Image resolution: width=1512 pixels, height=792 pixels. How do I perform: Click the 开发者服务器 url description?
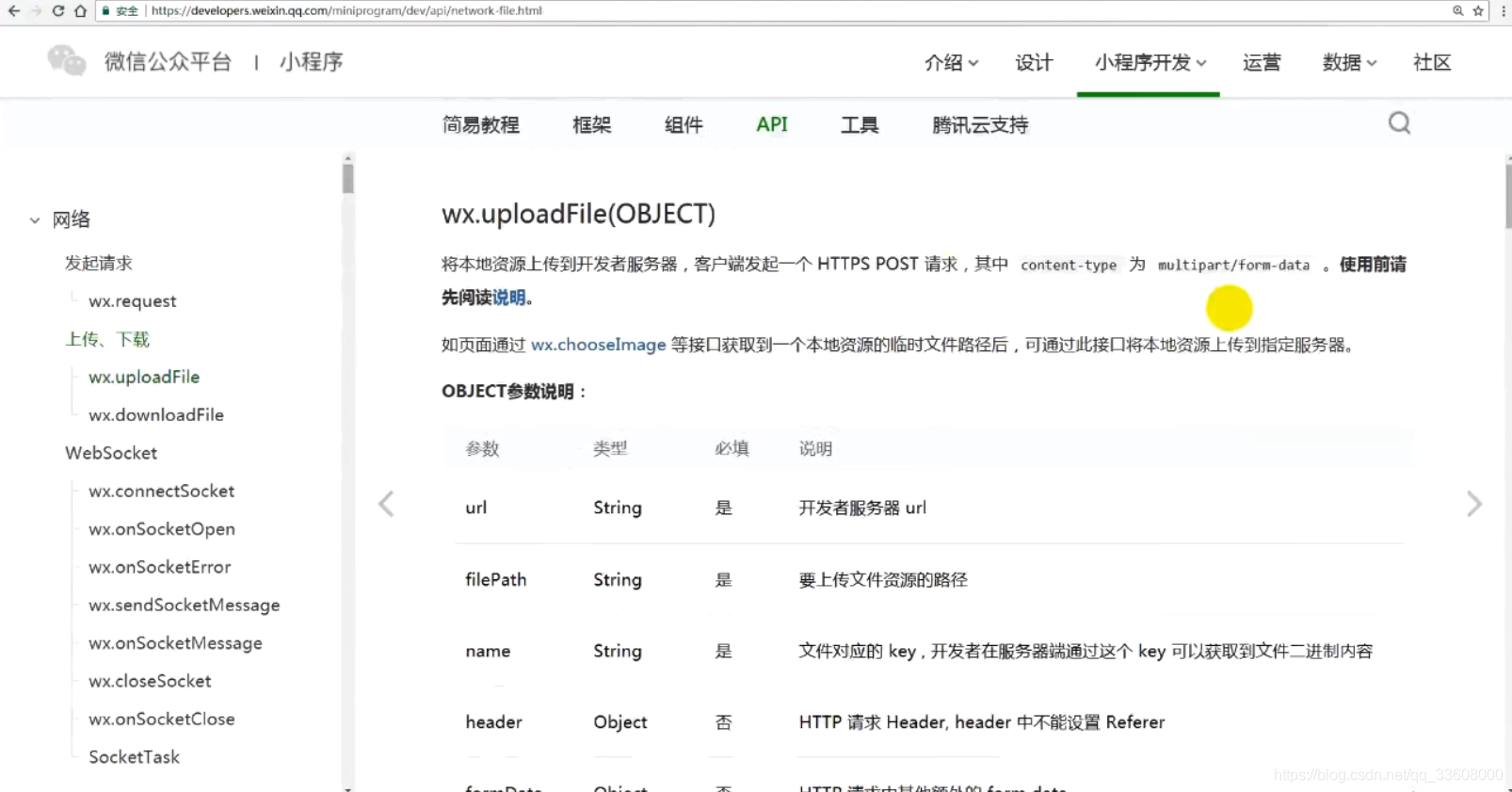point(862,508)
